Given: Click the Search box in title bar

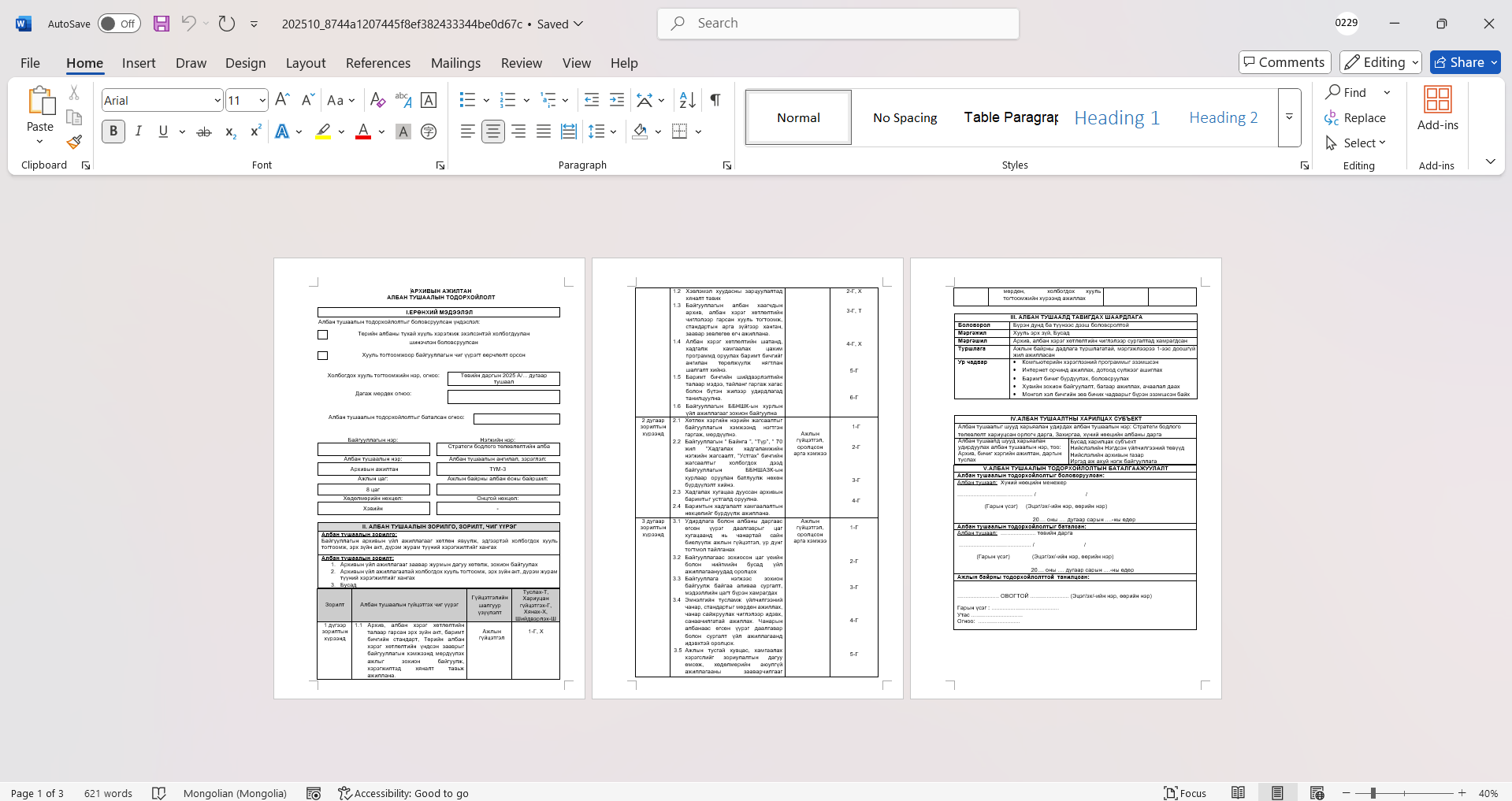Looking at the screenshot, I should [838, 24].
